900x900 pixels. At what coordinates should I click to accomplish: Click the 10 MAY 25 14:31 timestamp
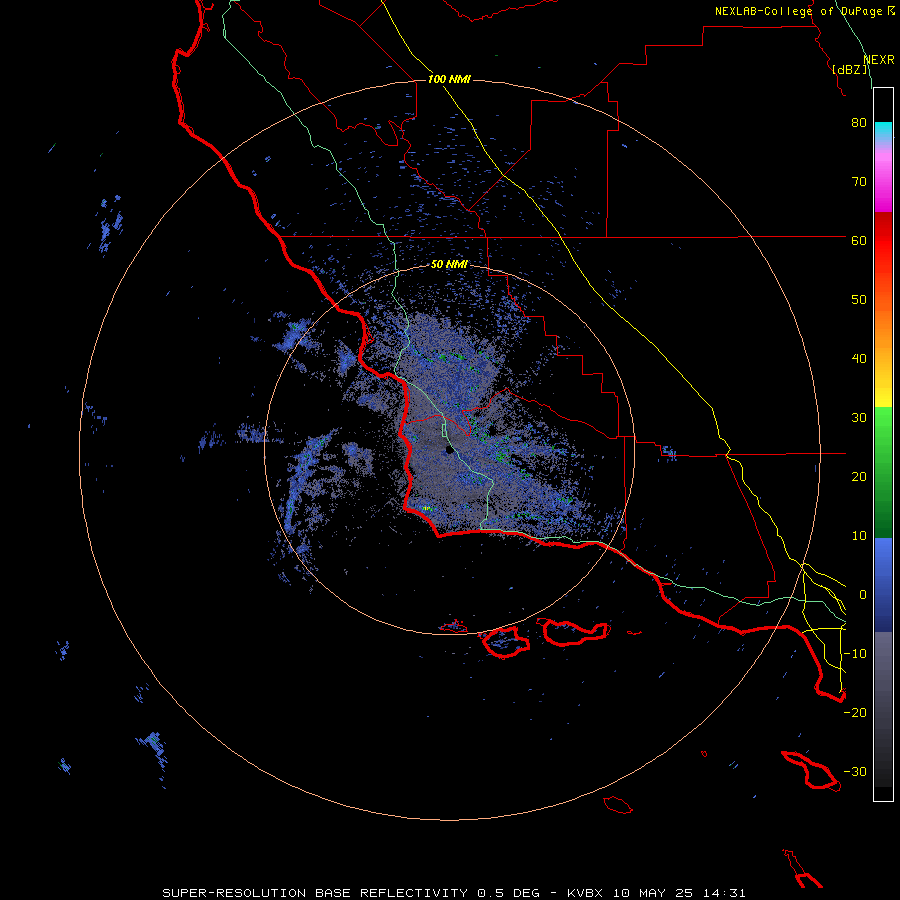(679, 893)
